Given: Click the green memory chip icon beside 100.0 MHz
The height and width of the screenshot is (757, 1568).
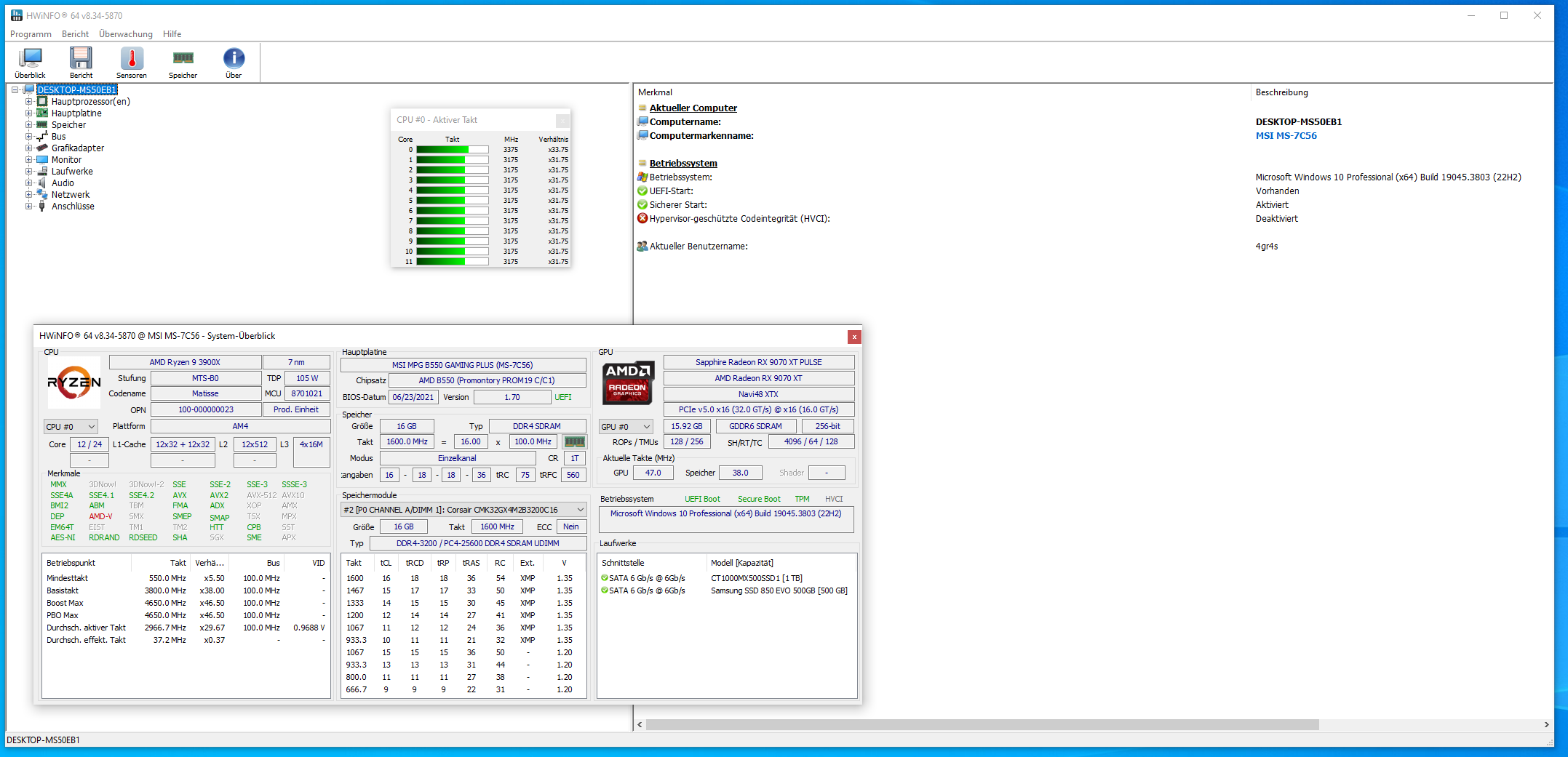Looking at the screenshot, I should pyautogui.click(x=575, y=441).
